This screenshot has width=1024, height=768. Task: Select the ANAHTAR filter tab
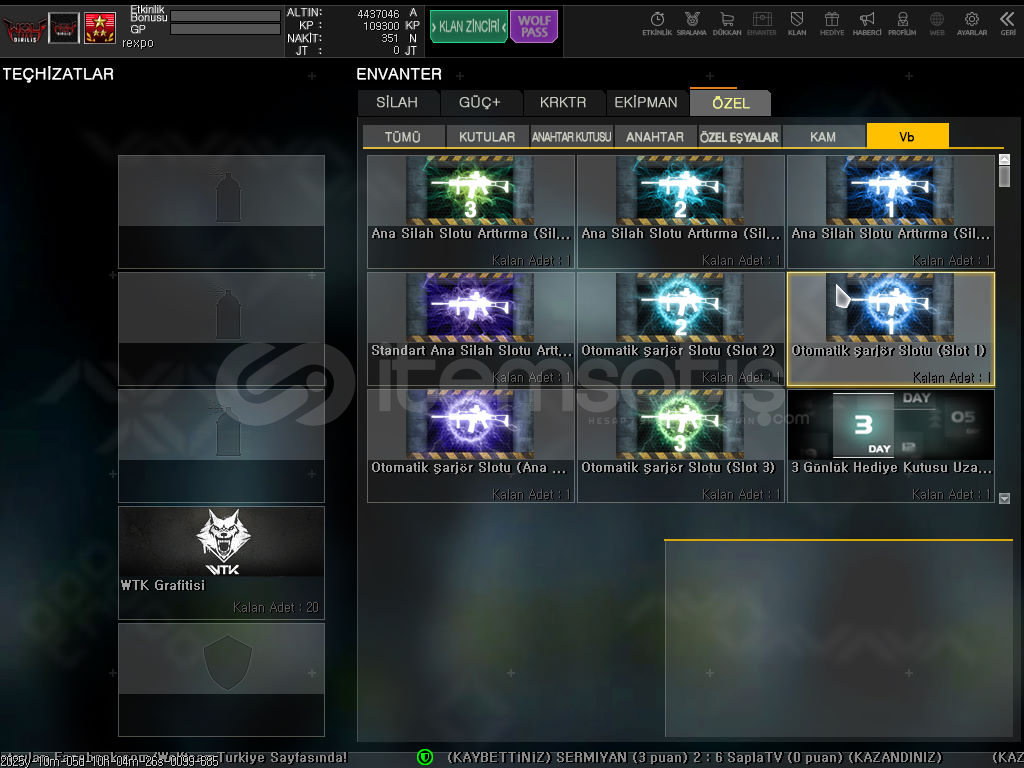pos(655,136)
